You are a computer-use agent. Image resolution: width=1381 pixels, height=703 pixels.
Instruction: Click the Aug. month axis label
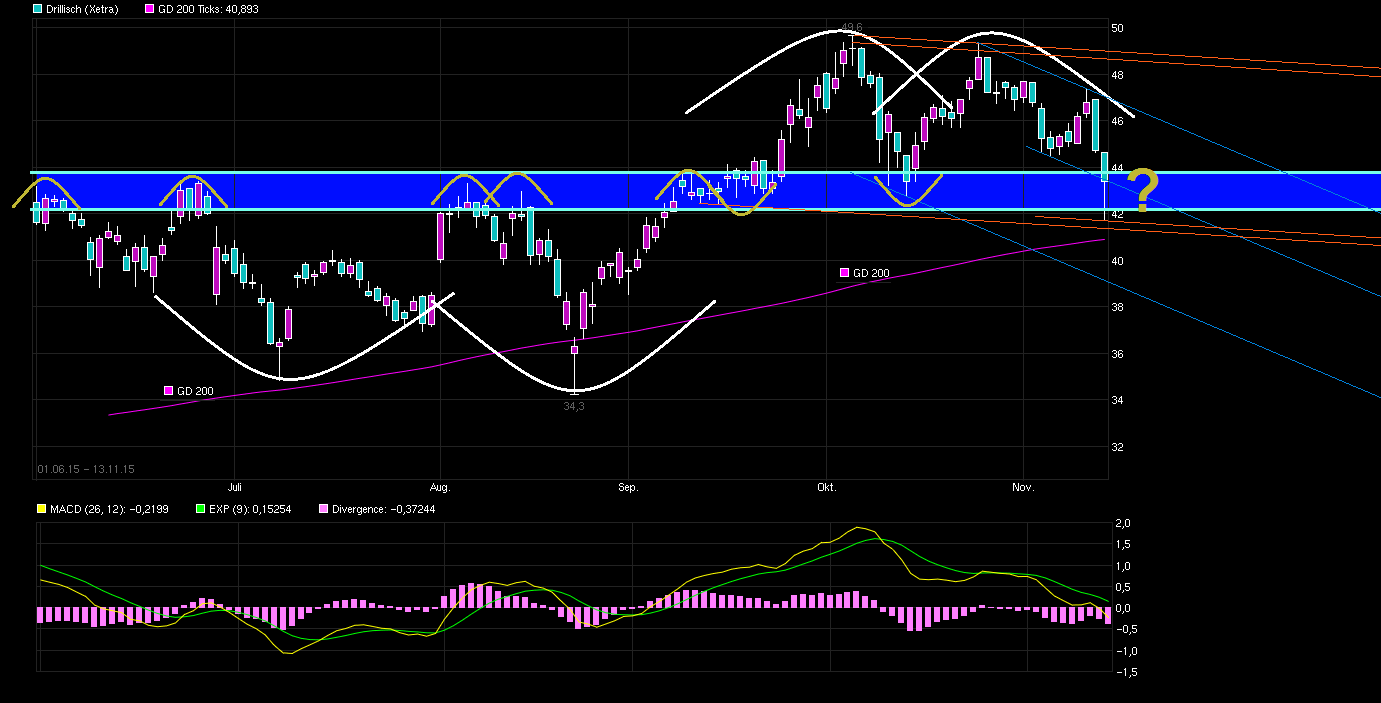tap(440, 489)
